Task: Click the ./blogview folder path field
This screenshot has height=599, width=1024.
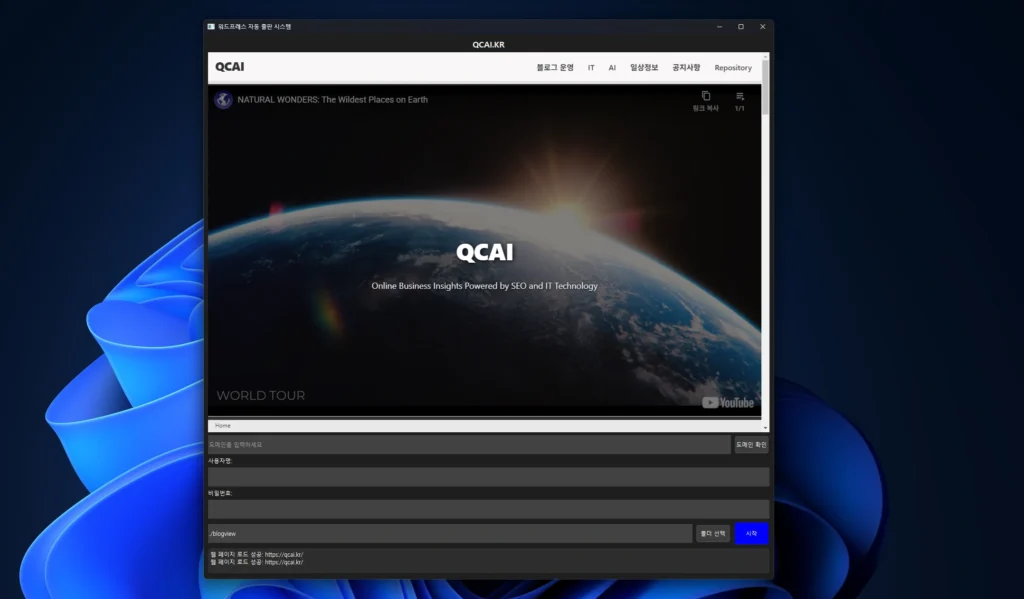Action: pyautogui.click(x=449, y=534)
